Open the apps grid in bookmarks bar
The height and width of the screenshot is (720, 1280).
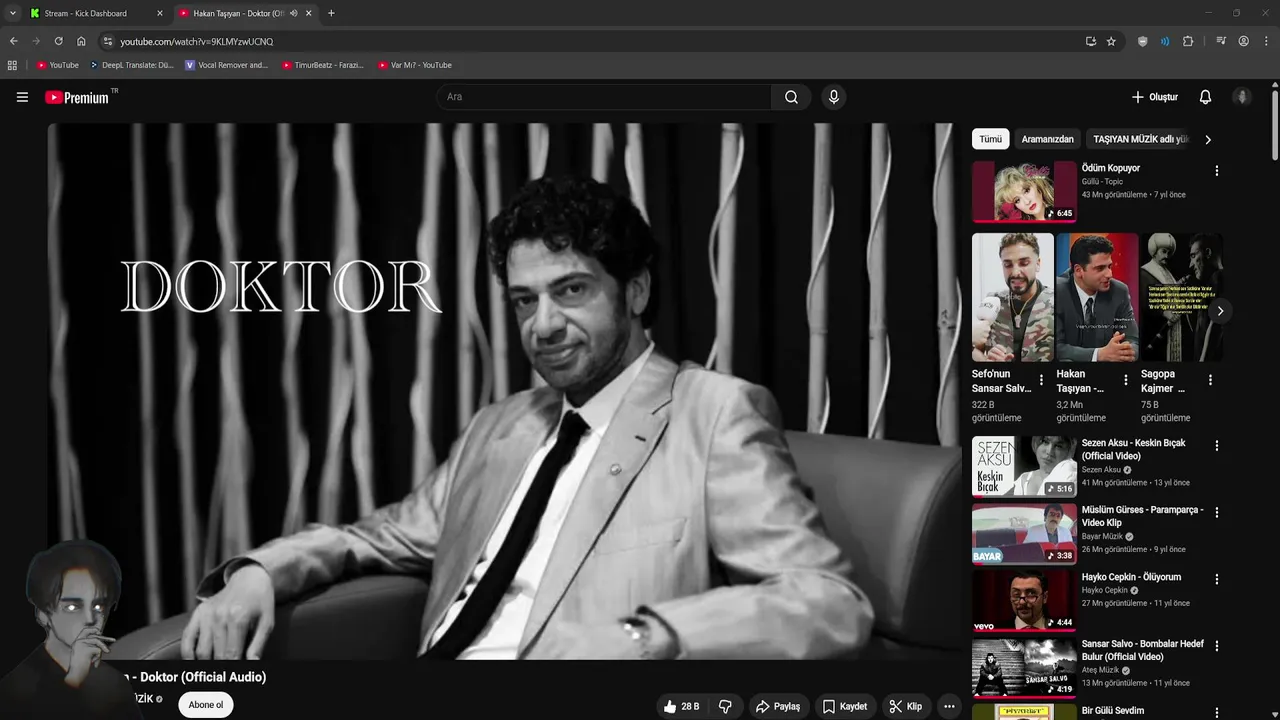[12, 65]
